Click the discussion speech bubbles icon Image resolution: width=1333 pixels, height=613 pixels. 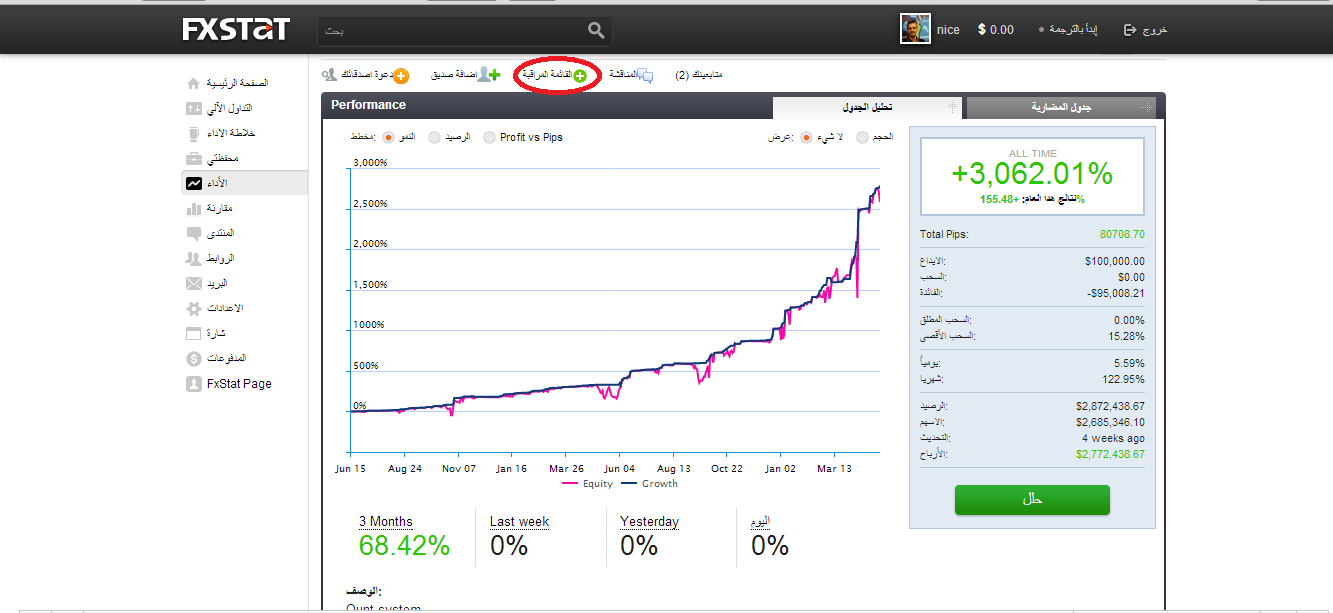pos(645,76)
